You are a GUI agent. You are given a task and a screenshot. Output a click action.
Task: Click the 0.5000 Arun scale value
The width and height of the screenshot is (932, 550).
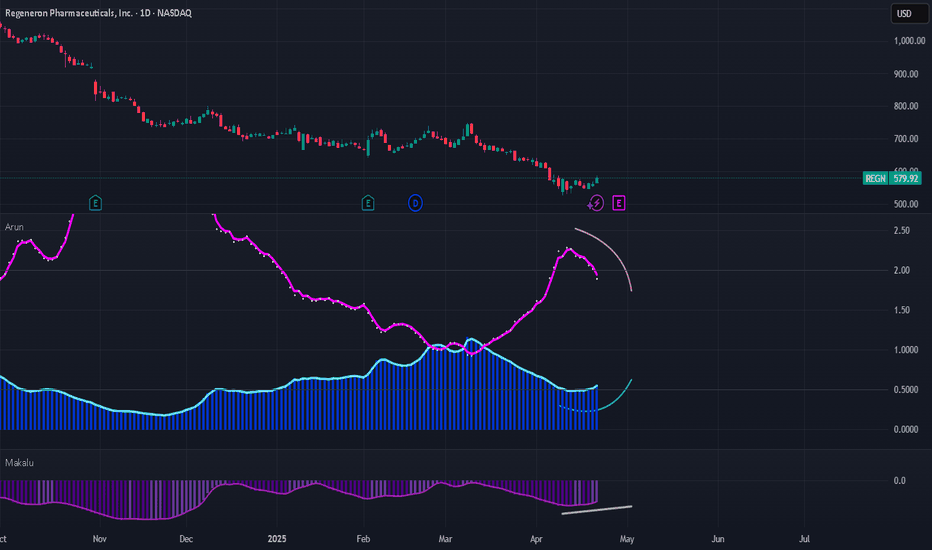pyautogui.click(x=906, y=390)
